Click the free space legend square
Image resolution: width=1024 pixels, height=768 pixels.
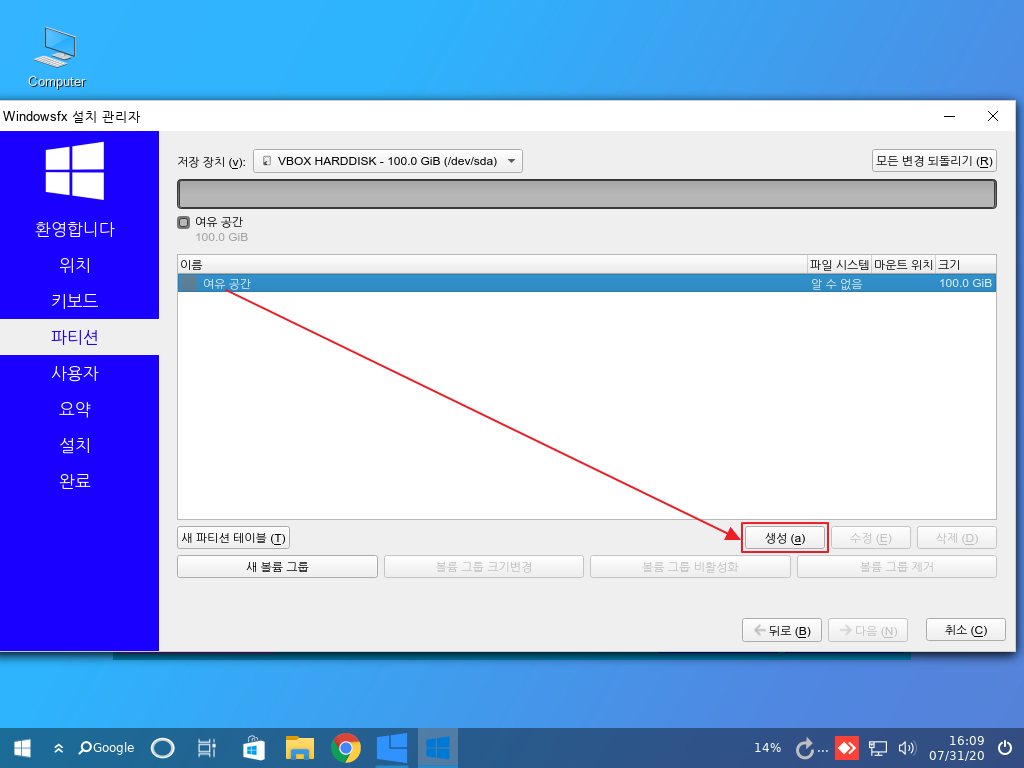point(184,222)
